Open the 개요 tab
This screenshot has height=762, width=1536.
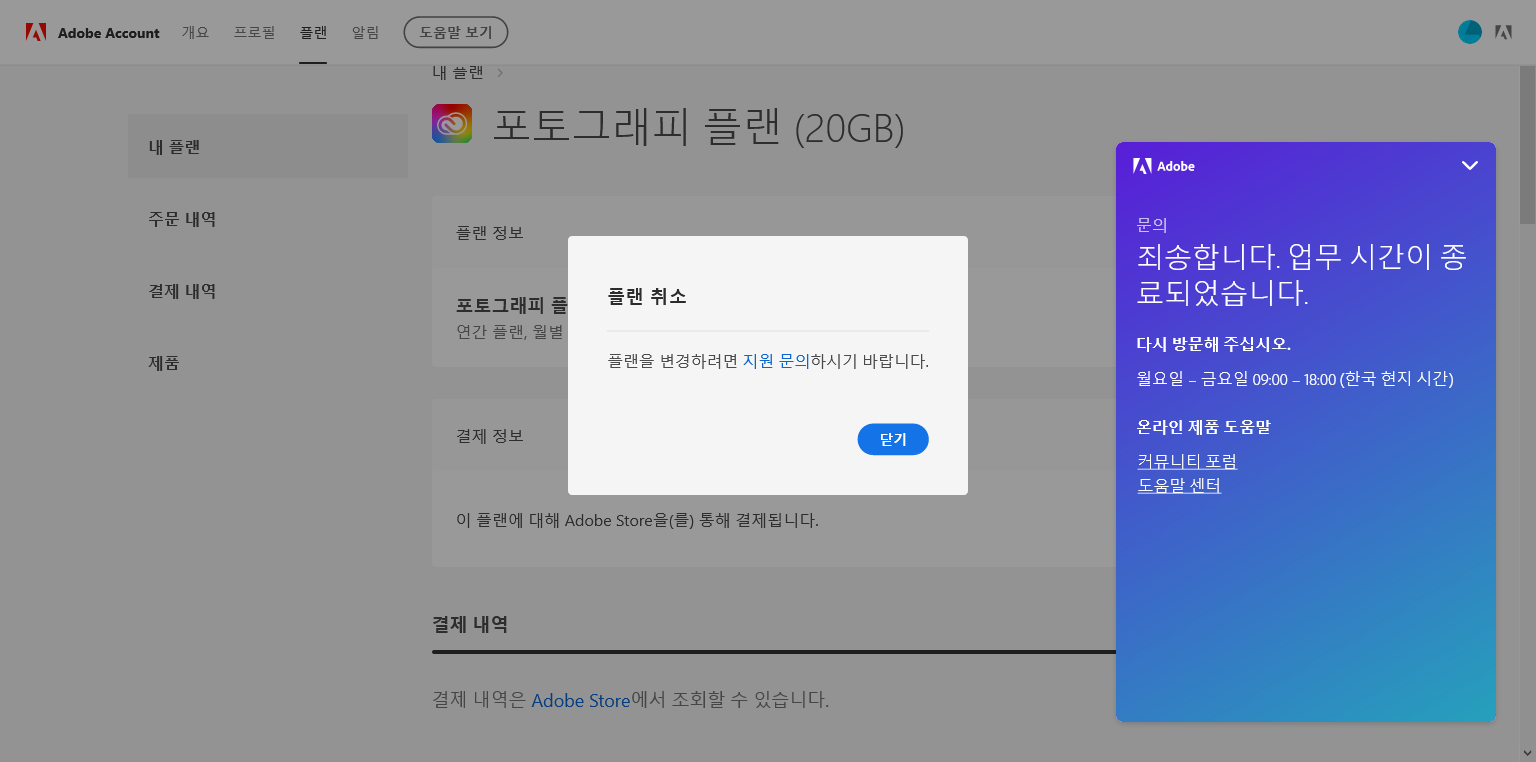195,32
